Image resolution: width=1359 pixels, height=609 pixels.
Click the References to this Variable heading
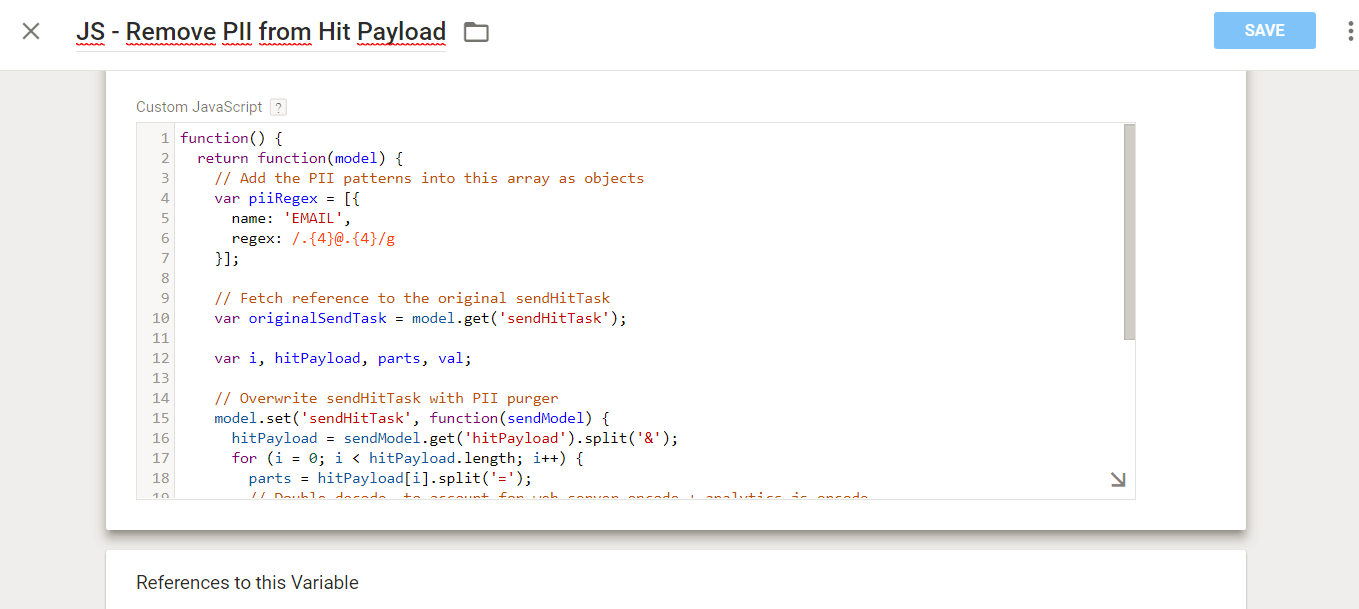pyautogui.click(x=247, y=582)
